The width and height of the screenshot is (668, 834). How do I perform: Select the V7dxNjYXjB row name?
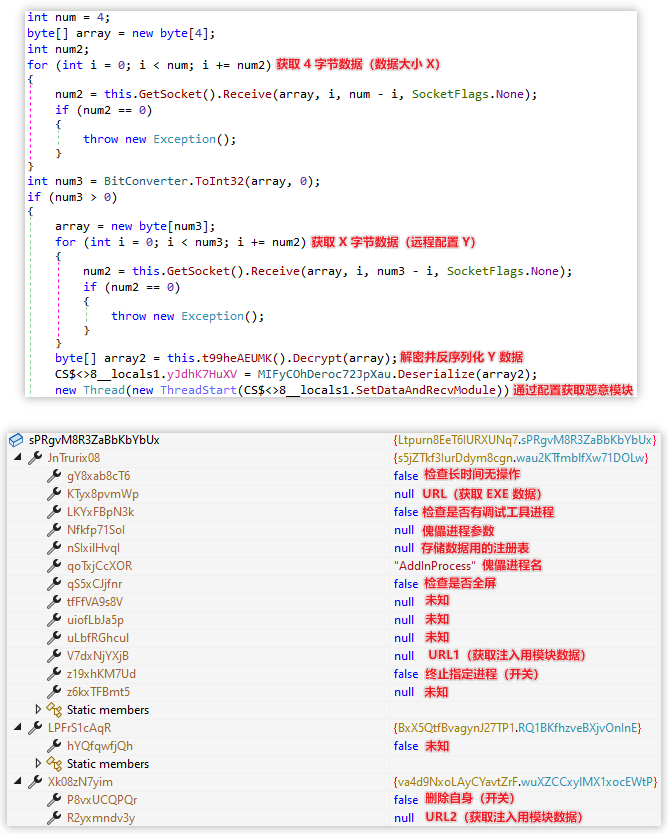(98, 655)
